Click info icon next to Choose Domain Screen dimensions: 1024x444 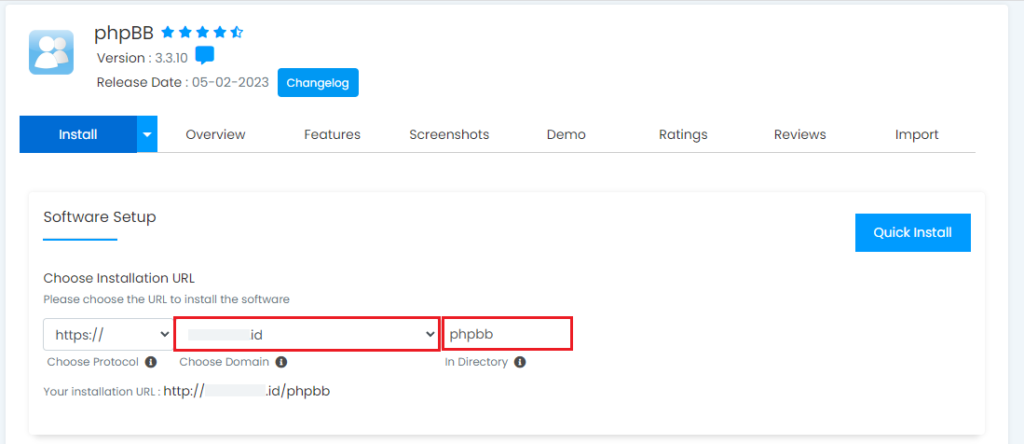pos(281,362)
